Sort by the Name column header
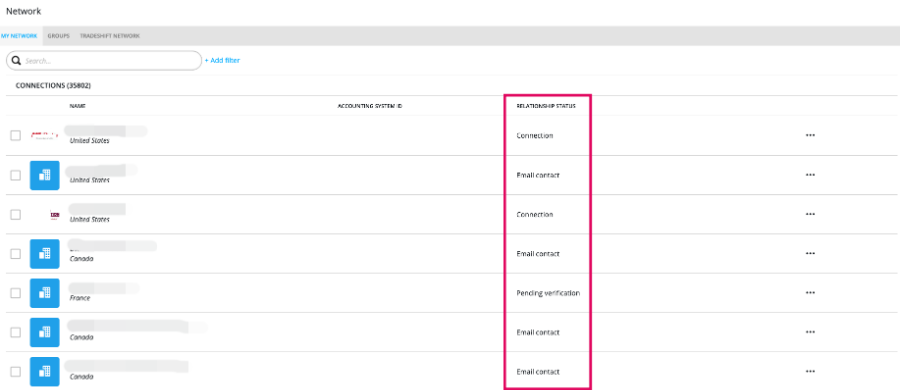Viewport: 900px width, 390px height. coord(77,106)
